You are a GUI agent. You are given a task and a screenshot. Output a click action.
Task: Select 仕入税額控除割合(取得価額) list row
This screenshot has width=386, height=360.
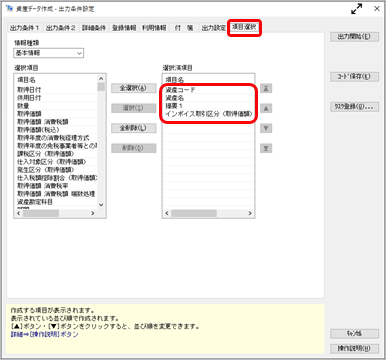56,178
